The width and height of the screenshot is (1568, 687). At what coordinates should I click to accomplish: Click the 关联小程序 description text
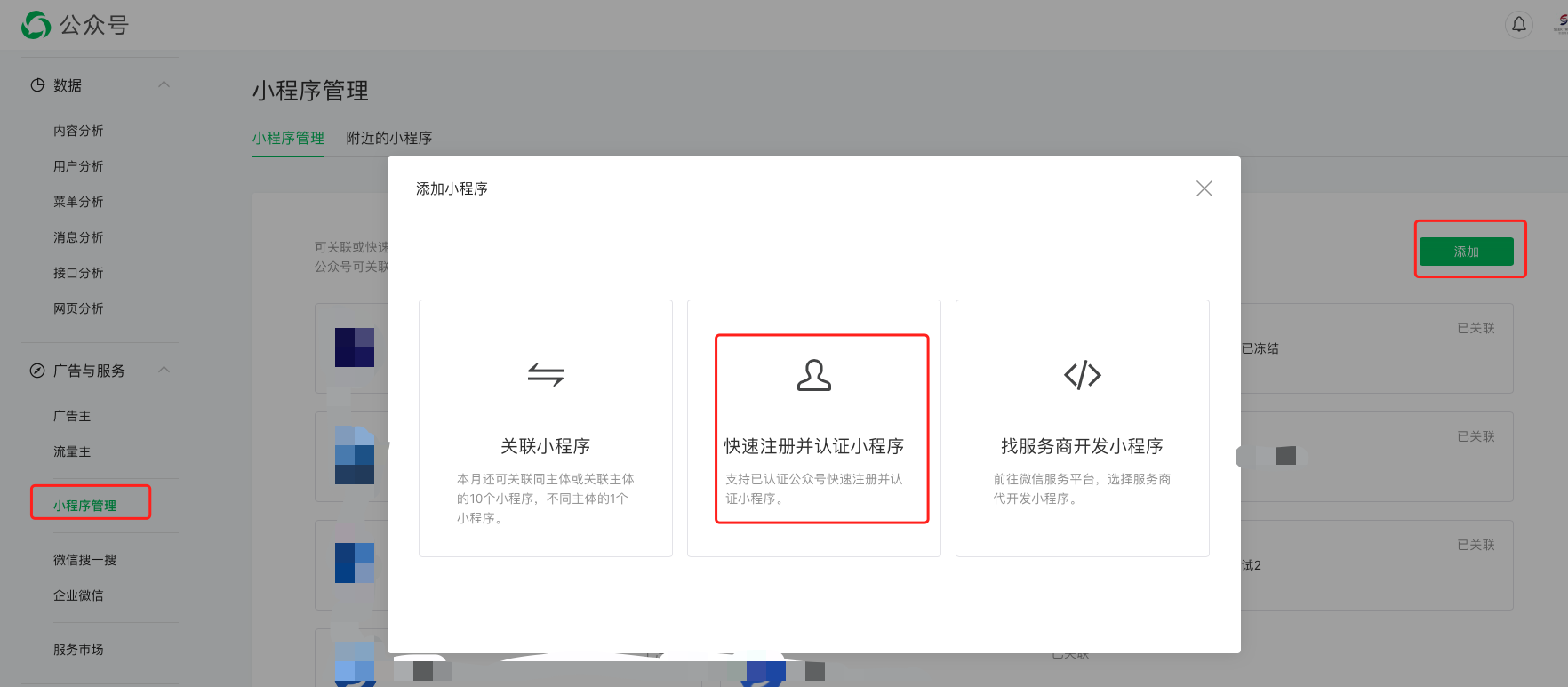pos(546,499)
